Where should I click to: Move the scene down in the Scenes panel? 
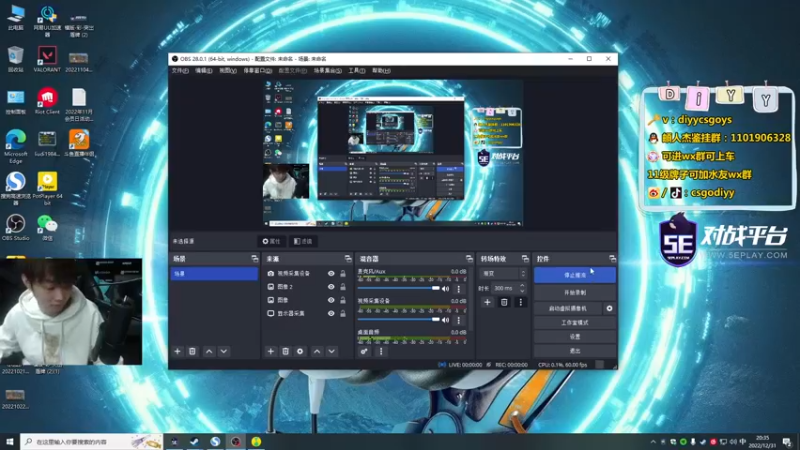pyautogui.click(x=224, y=351)
